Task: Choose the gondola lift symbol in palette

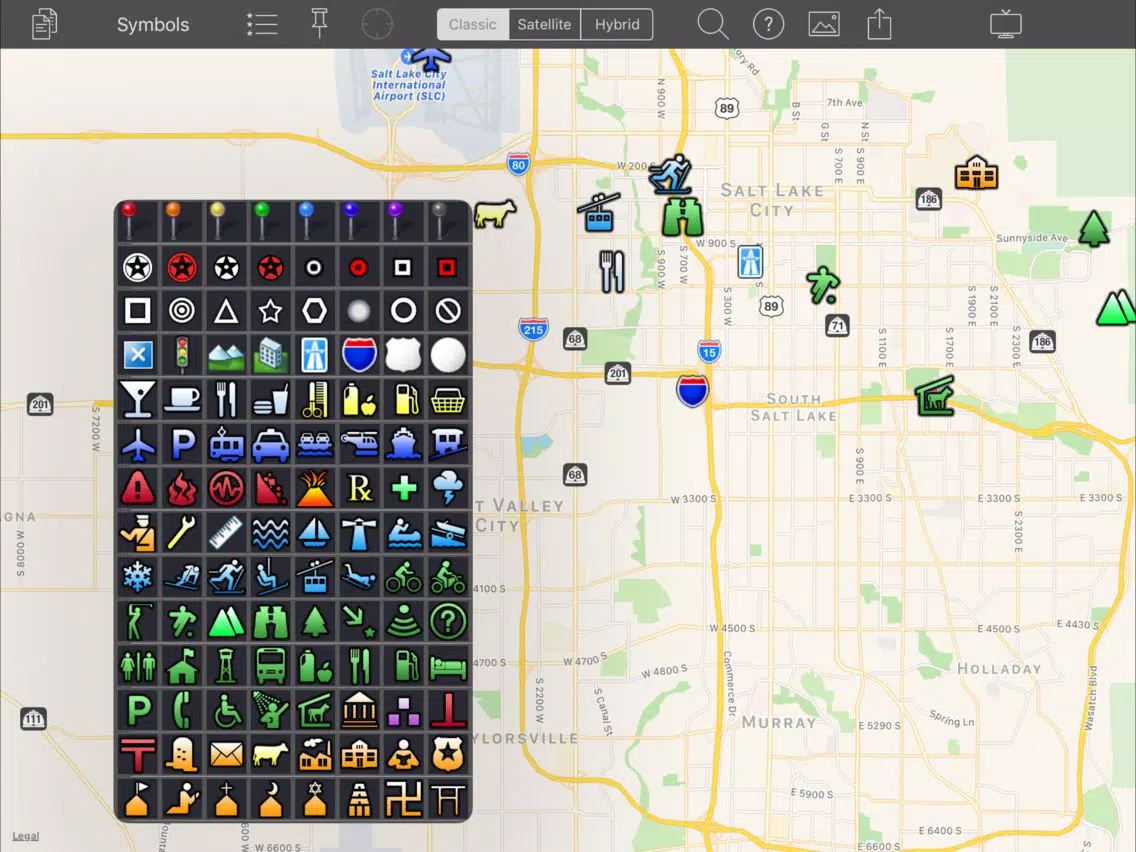Action: point(314,577)
